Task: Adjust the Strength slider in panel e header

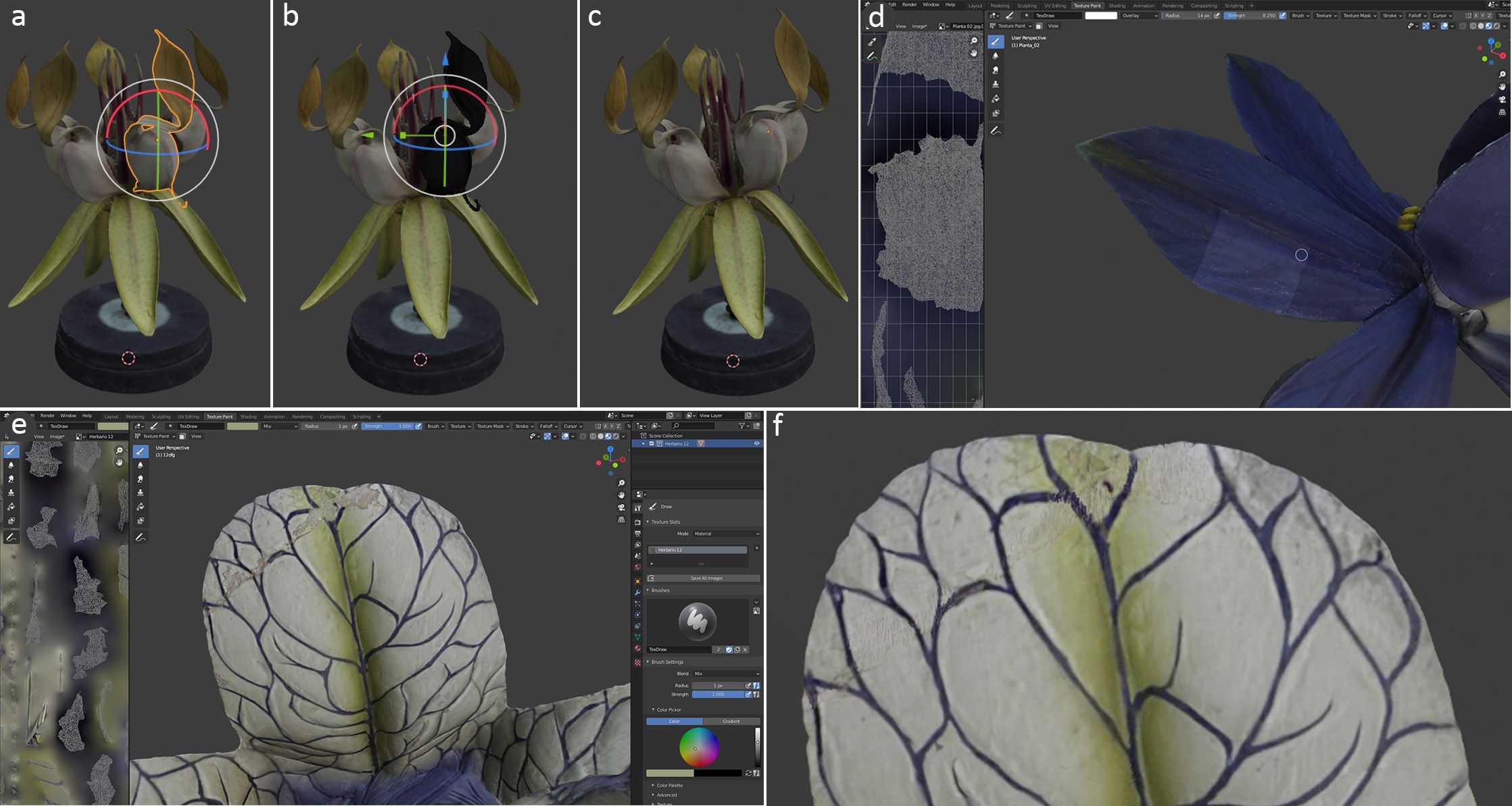Action: (x=387, y=426)
